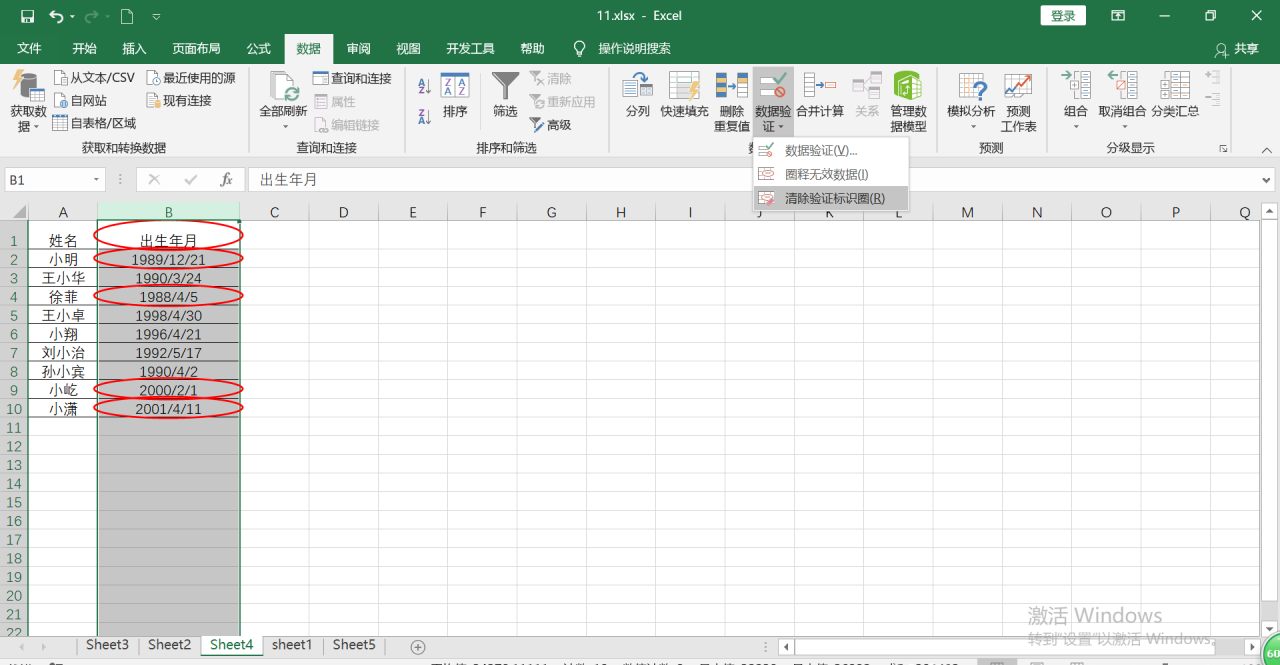Switch to the 开始 (Home) ribbon tab
The image size is (1280, 665).
click(84, 49)
